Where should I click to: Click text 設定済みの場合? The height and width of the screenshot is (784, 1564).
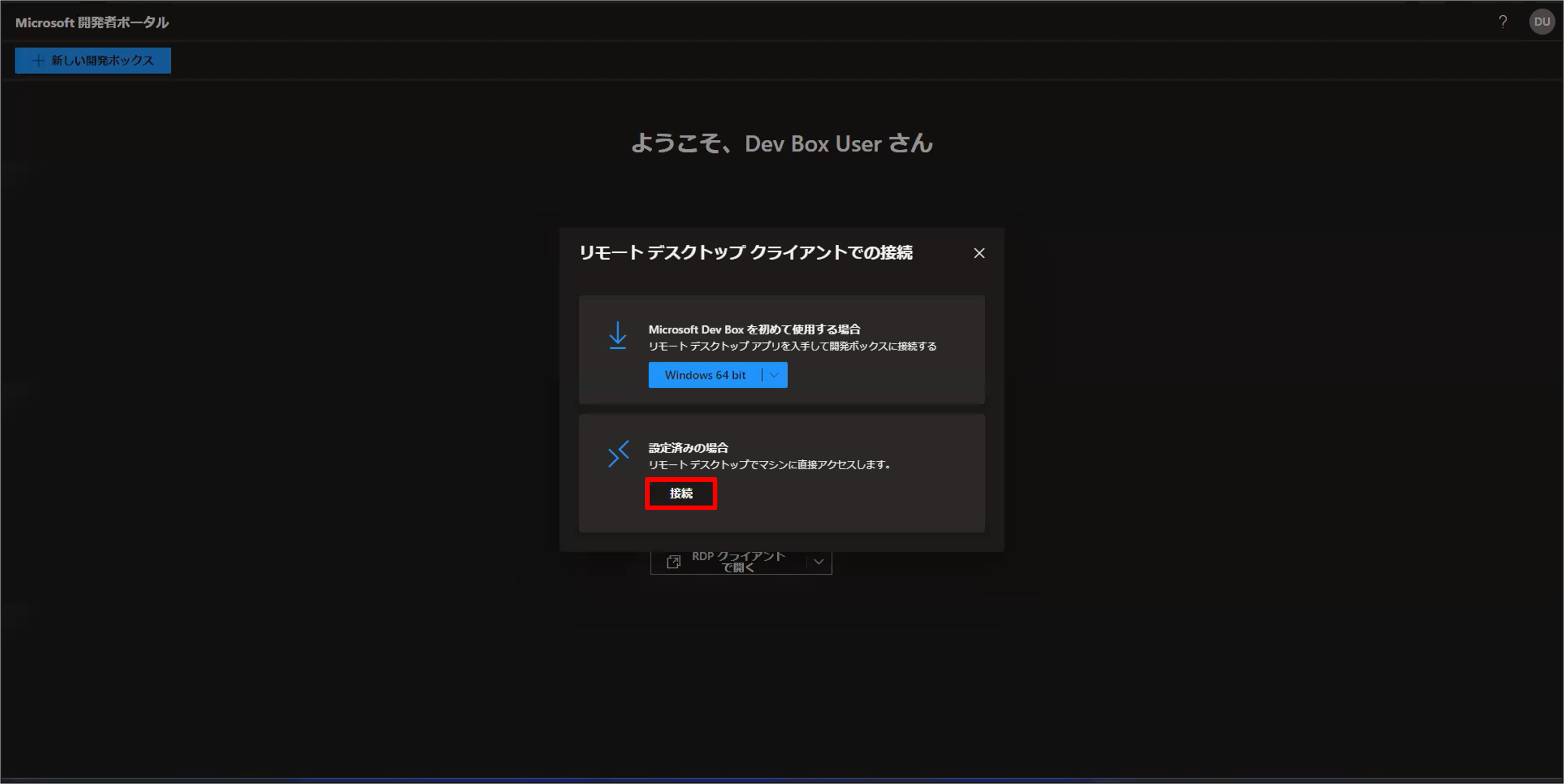[x=688, y=448]
